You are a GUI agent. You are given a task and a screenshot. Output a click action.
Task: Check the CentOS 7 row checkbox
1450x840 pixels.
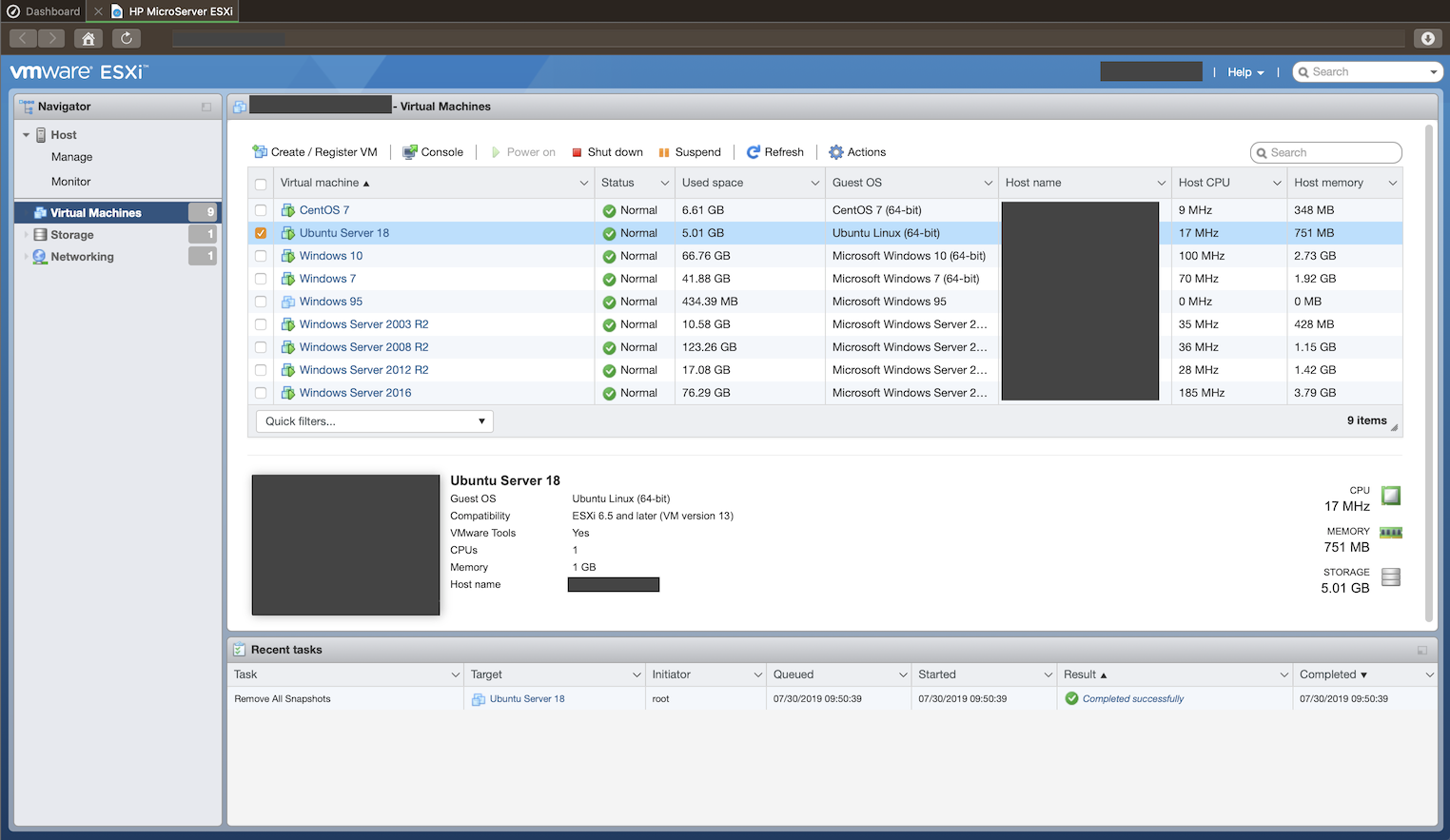point(261,210)
